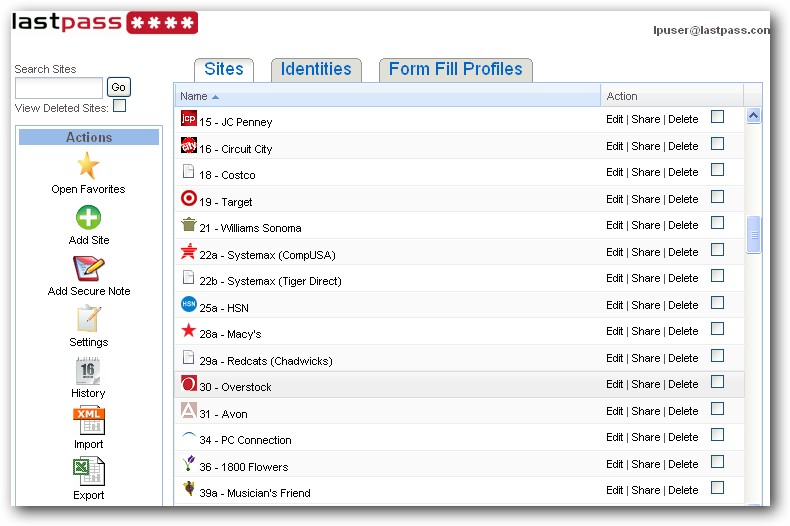The image size is (790, 526).
Task: Click the Search Sites input field
Action: 59,88
